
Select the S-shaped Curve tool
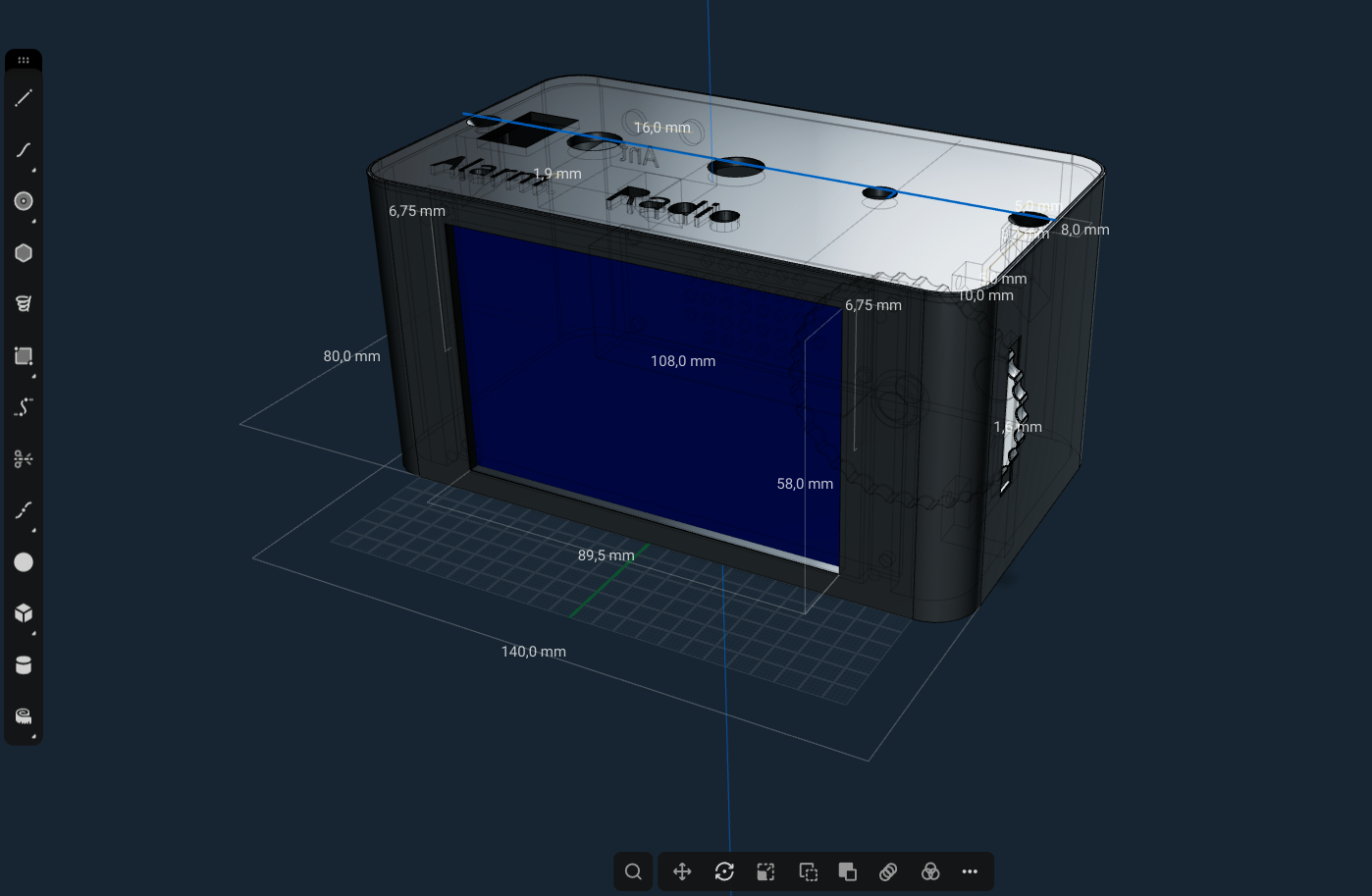[x=24, y=150]
